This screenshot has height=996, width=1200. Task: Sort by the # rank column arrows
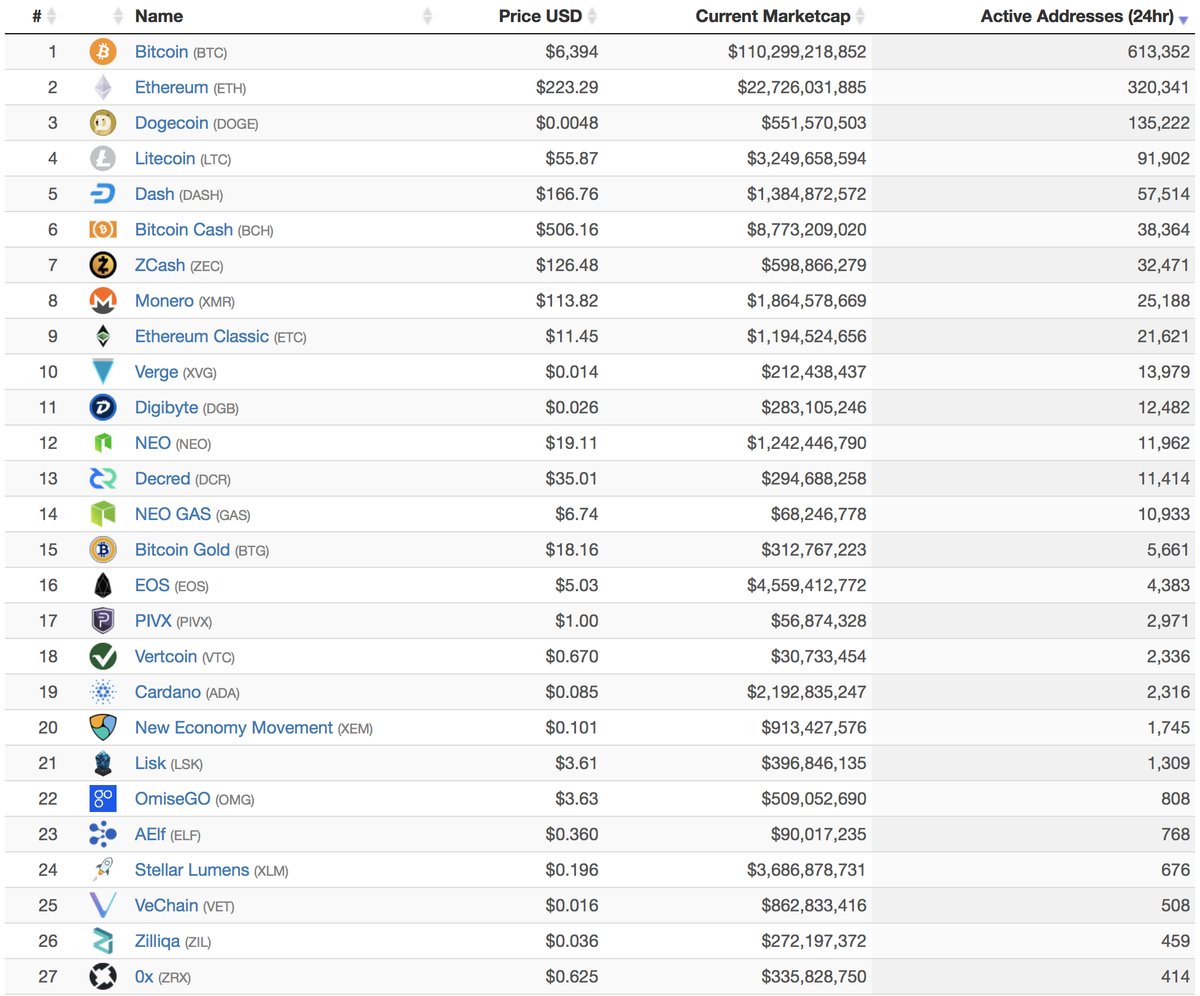click(51, 16)
